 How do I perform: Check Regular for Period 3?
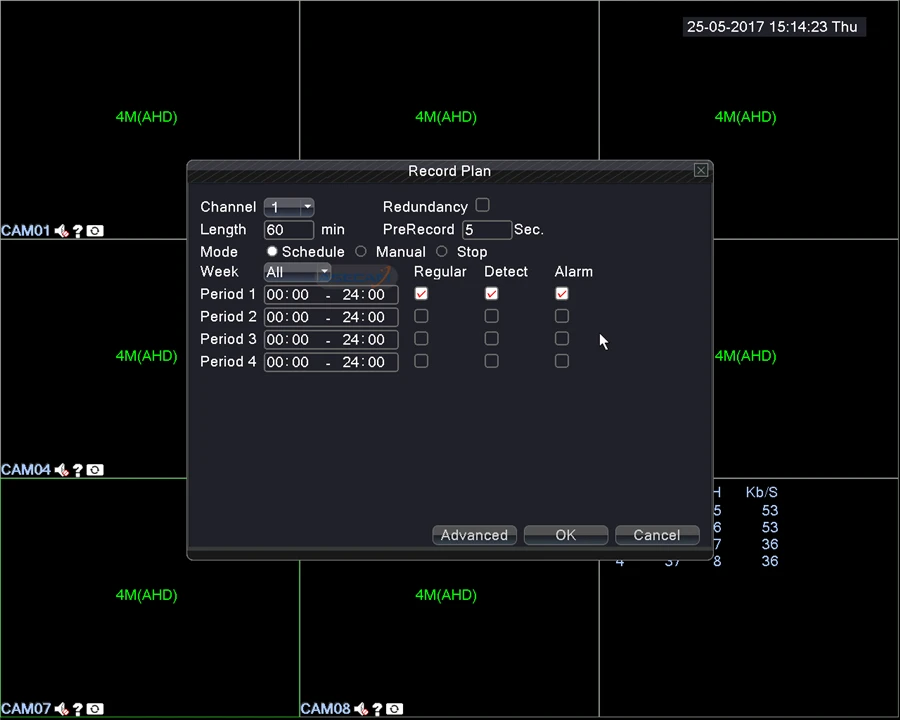coord(421,338)
